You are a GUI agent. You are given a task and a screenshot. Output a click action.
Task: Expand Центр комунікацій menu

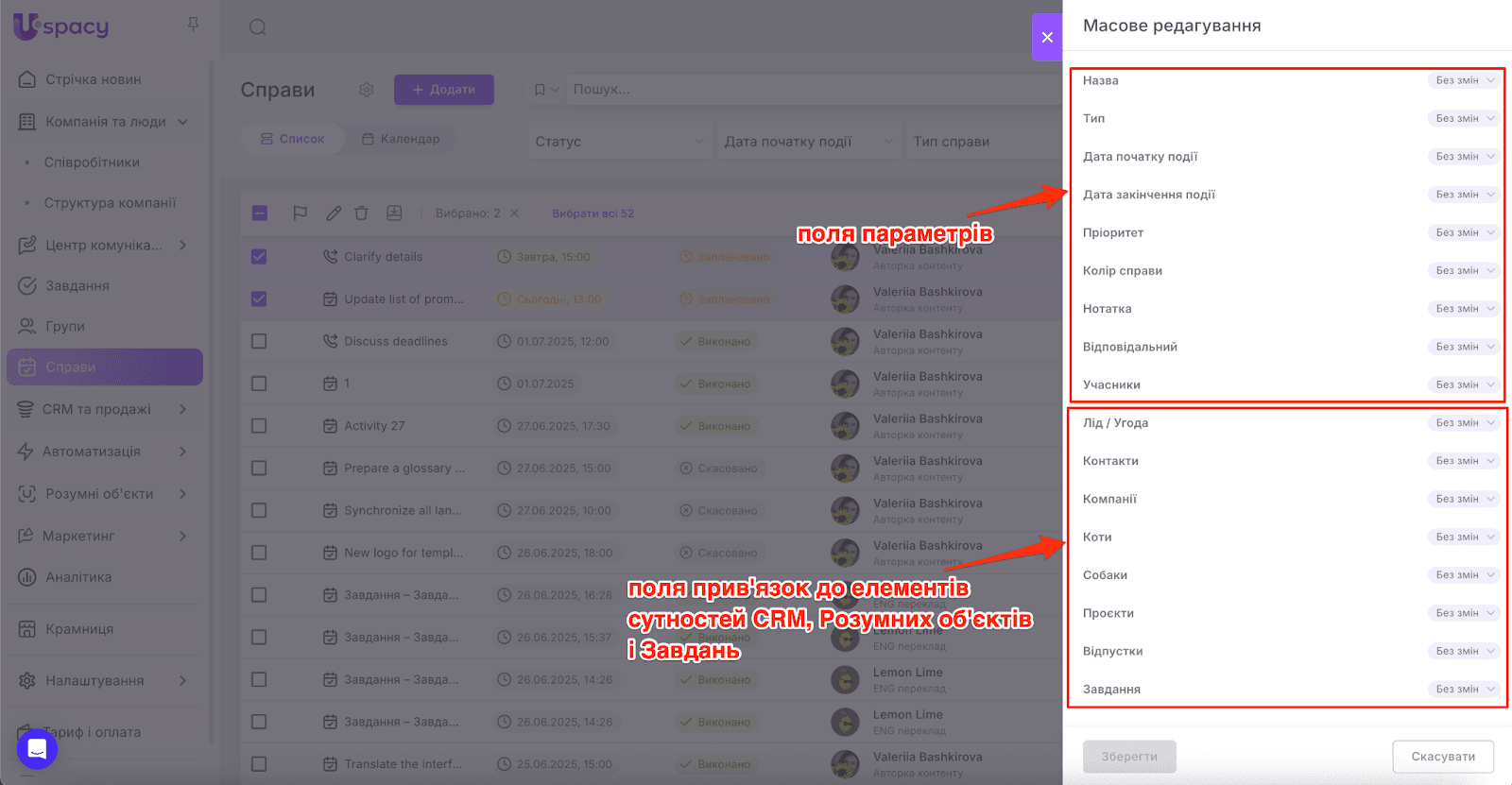click(183, 246)
